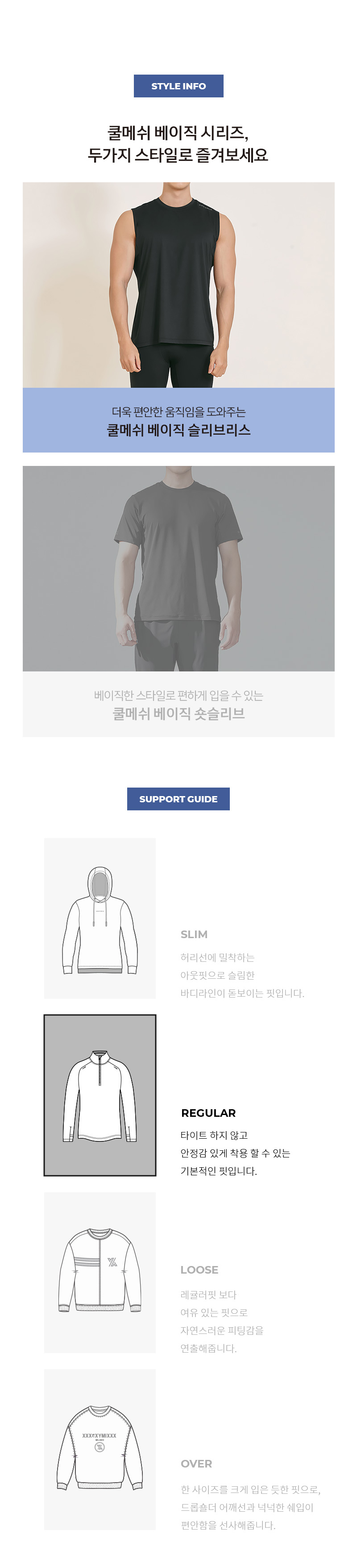
Task: Click the 쿨메쉬 베이직 슬리브리스 caption
Action: click(x=178, y=430)
